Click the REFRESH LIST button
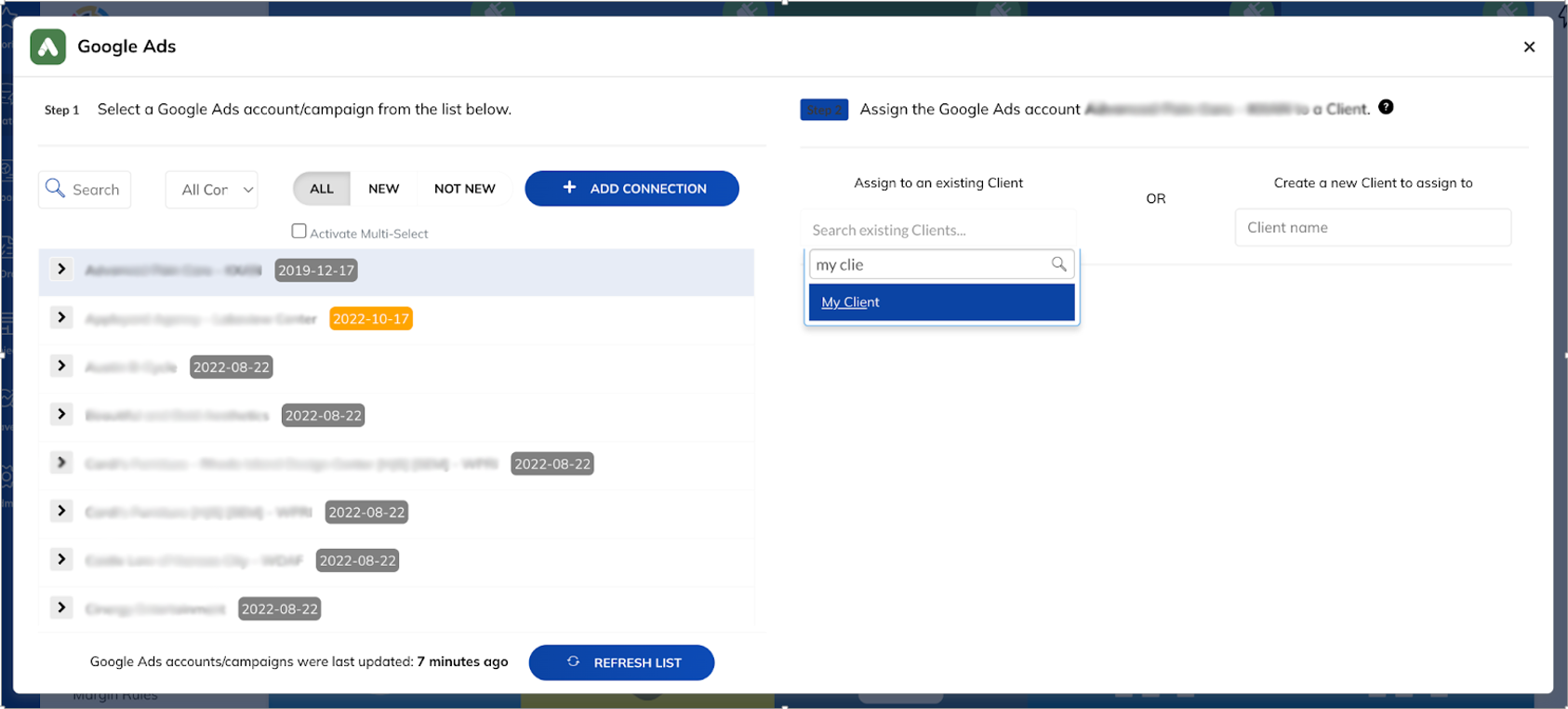 pyautogui.click(x=621, y=662)
